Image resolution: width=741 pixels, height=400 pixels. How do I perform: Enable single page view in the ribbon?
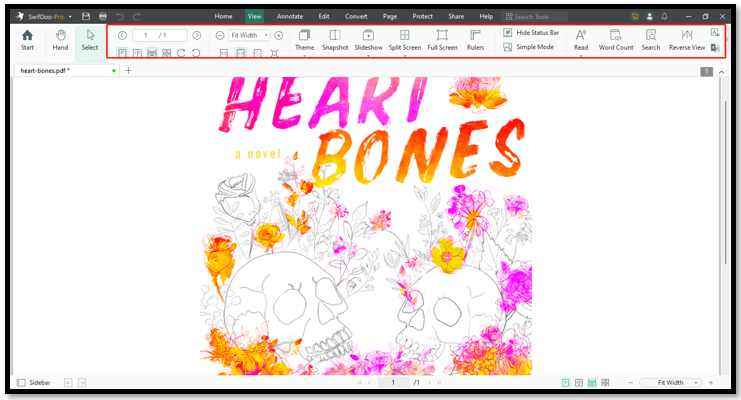(x=122, y=53)
